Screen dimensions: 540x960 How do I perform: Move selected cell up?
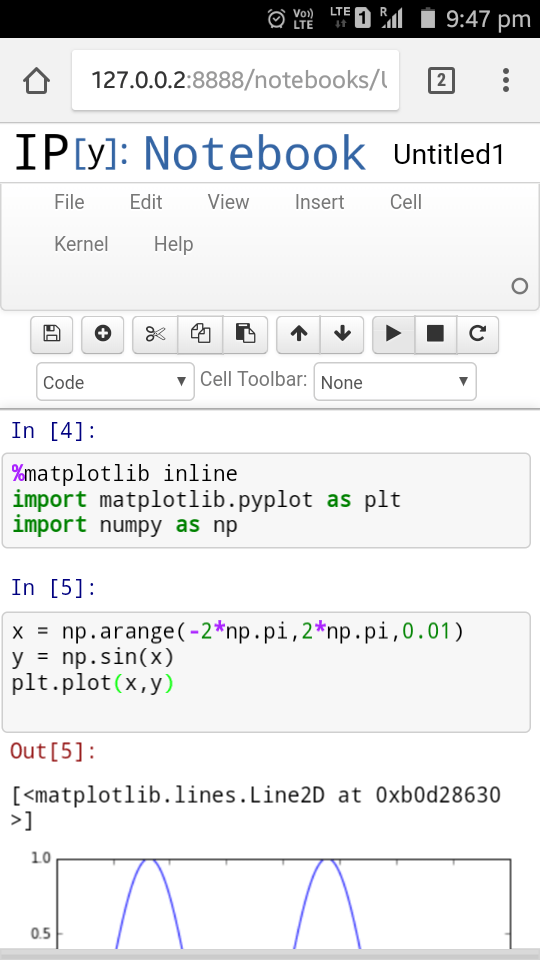tap(299, 334)
